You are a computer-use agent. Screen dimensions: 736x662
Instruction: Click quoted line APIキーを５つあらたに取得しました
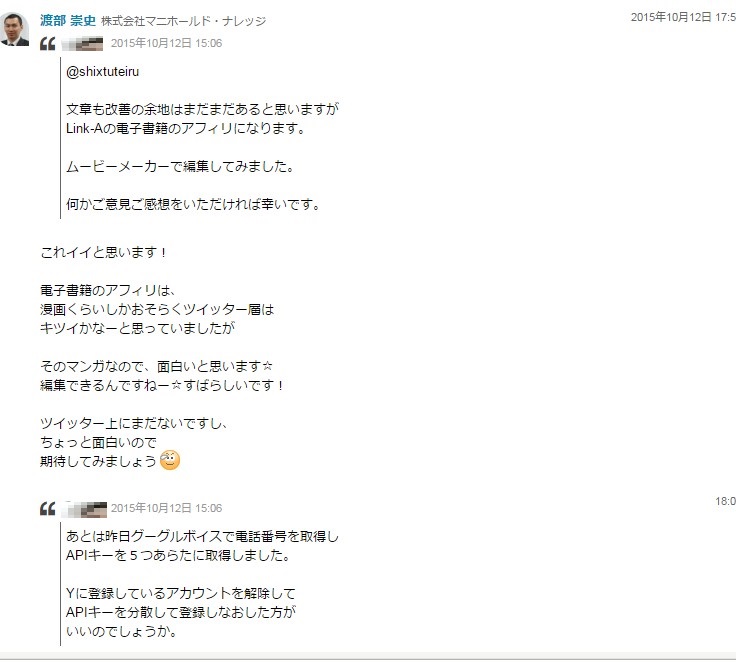[178, 555]
